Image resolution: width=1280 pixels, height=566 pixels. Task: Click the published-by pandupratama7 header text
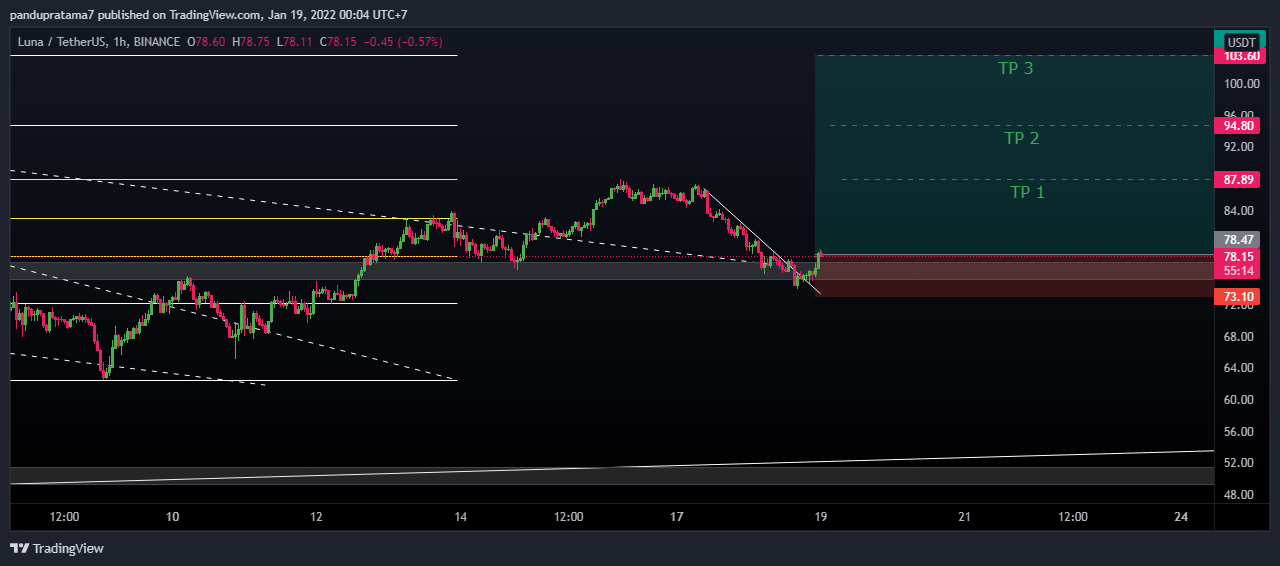[x=208, y=14]
